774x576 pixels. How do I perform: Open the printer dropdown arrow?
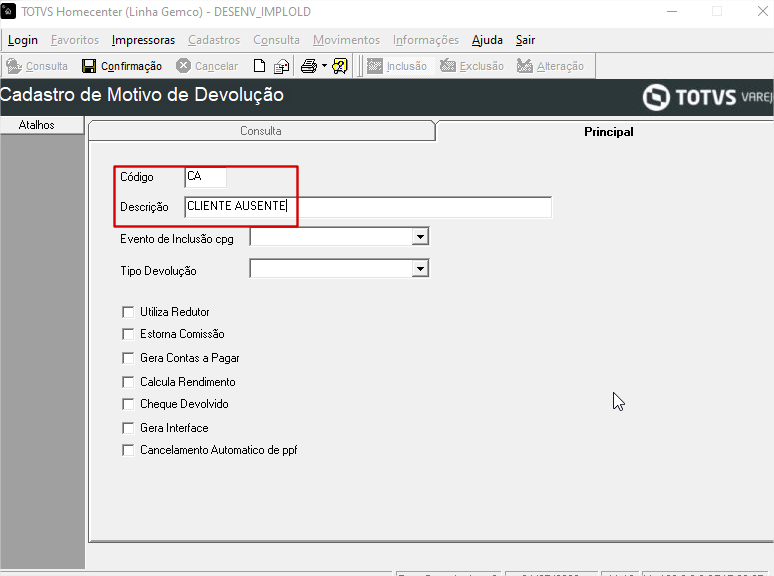pyautogui.click(x=324, y=66)
